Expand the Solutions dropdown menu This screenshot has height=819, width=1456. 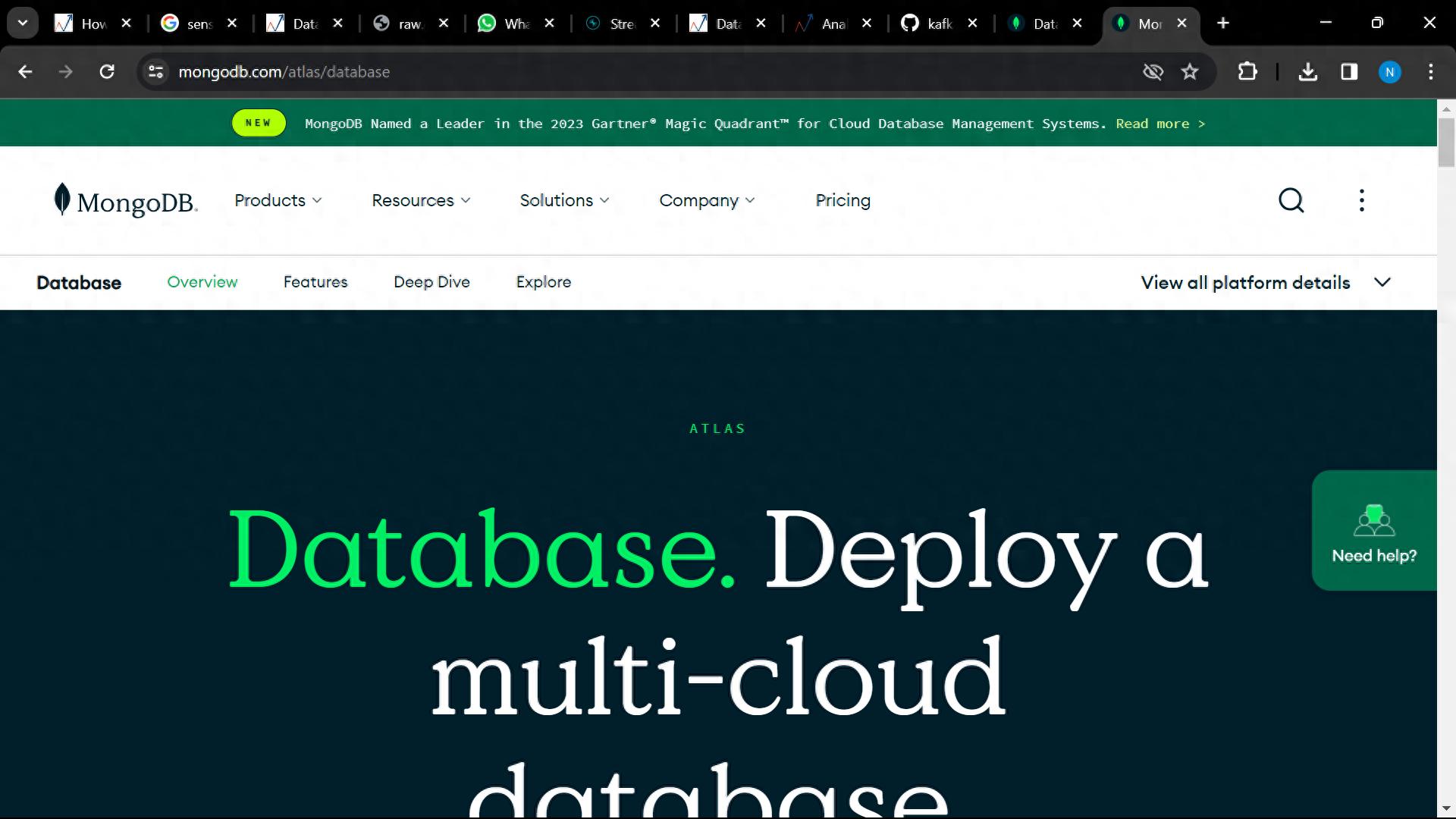click(564, 200)
